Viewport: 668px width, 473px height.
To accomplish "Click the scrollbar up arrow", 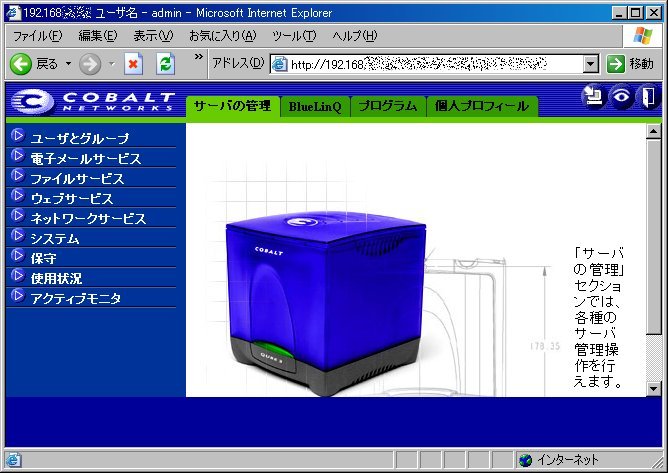I will (654, 131).
